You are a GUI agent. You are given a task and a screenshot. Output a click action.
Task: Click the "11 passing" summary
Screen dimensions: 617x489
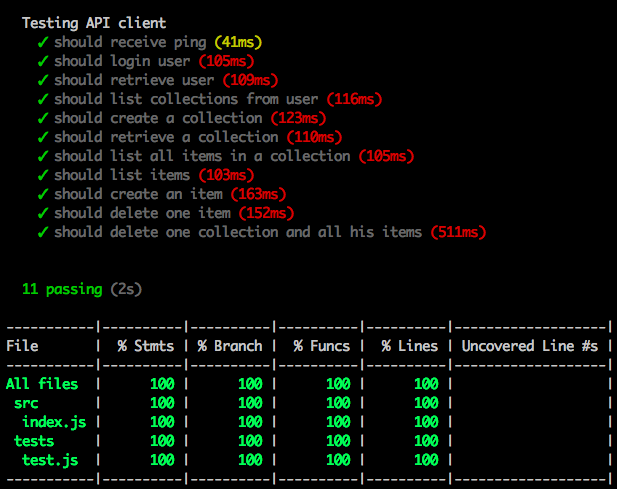[62, 289]
